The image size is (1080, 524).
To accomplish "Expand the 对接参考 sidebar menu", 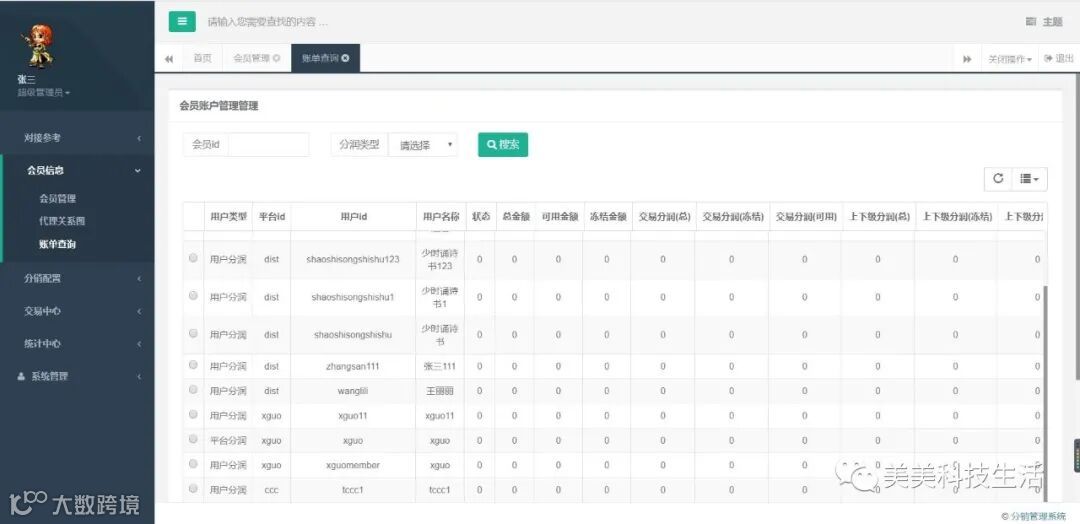I will (x=77, y=138).
